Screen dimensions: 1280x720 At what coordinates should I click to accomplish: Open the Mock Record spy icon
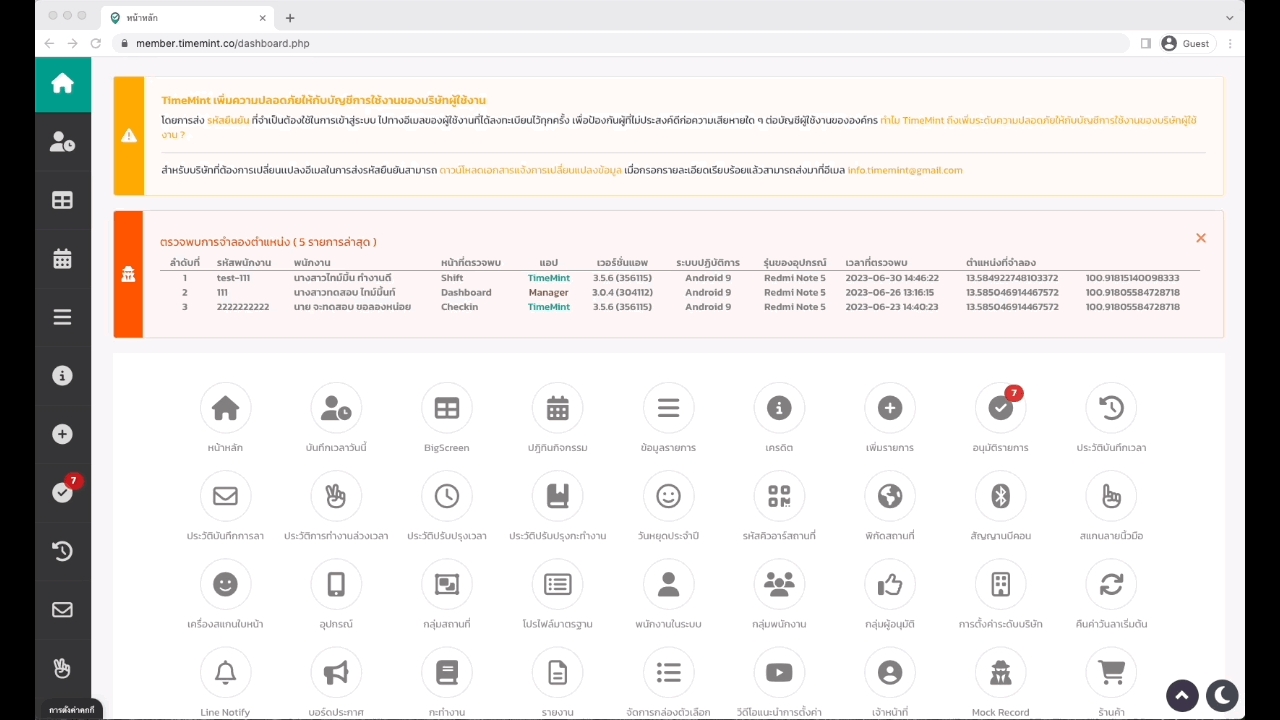click(1000, 673)
